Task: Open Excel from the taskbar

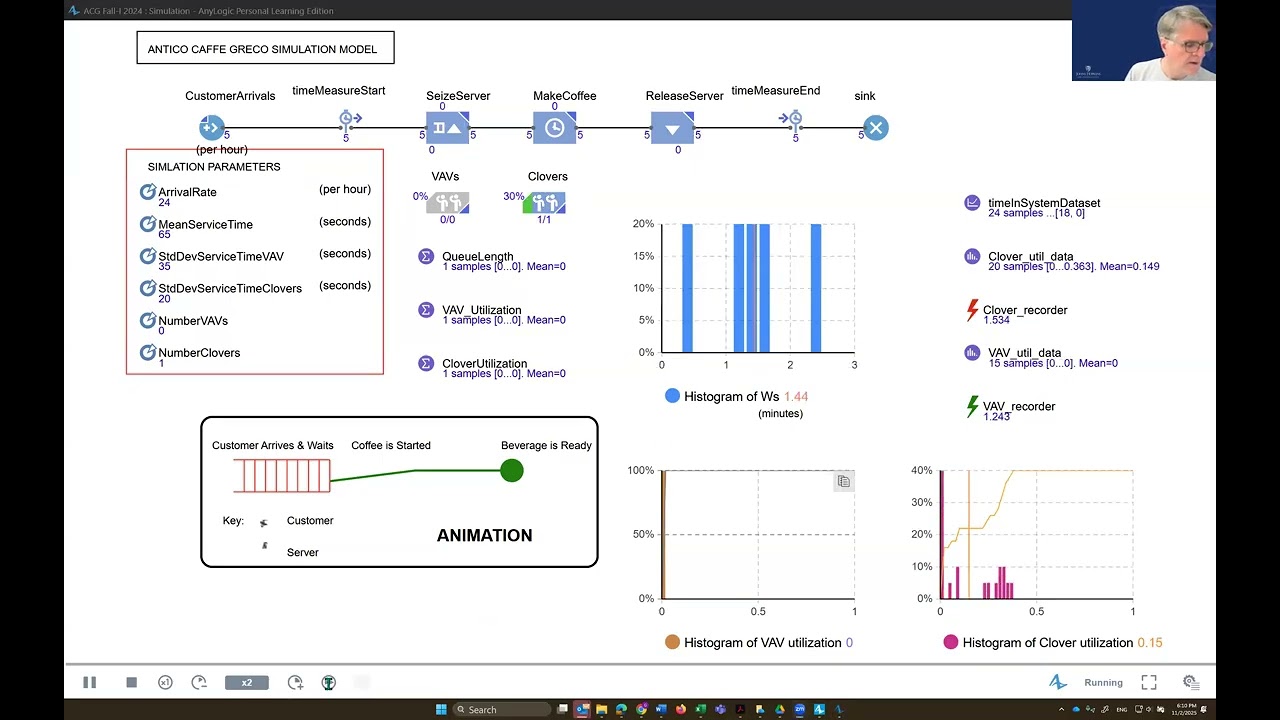Action: click(x=700, y=709)
